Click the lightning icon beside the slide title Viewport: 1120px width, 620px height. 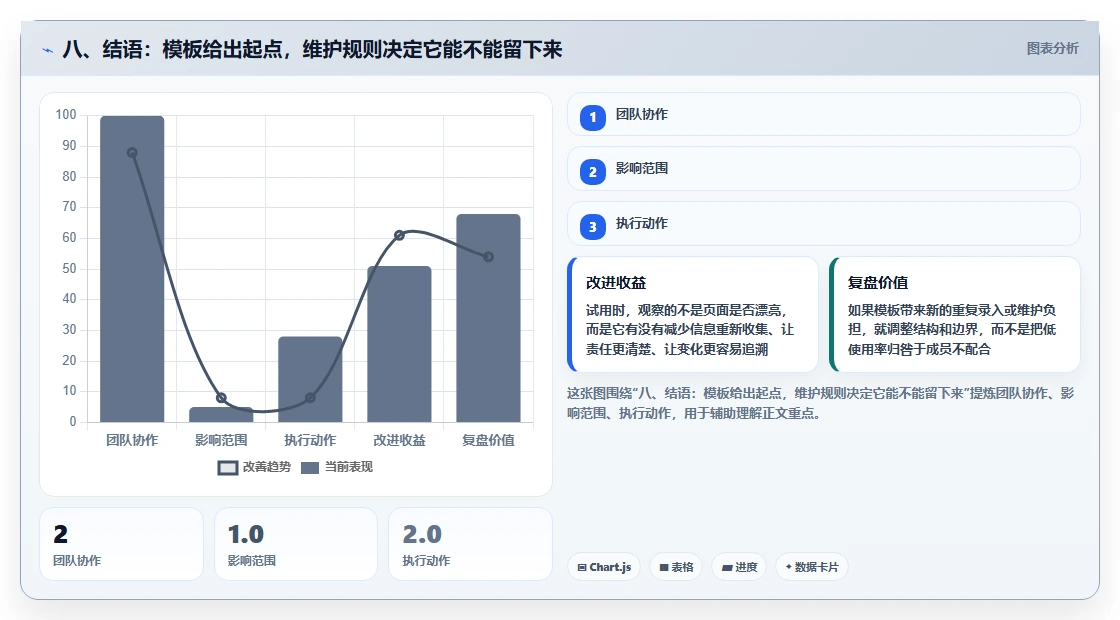pos(48,50)
